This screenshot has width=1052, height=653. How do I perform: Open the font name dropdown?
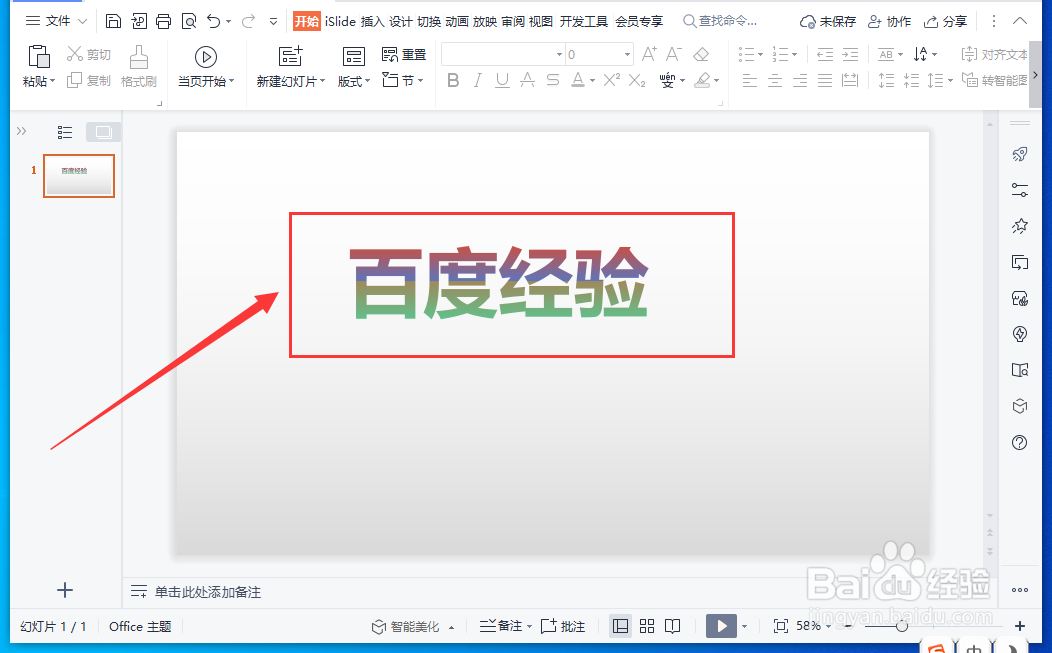(559, 54)
